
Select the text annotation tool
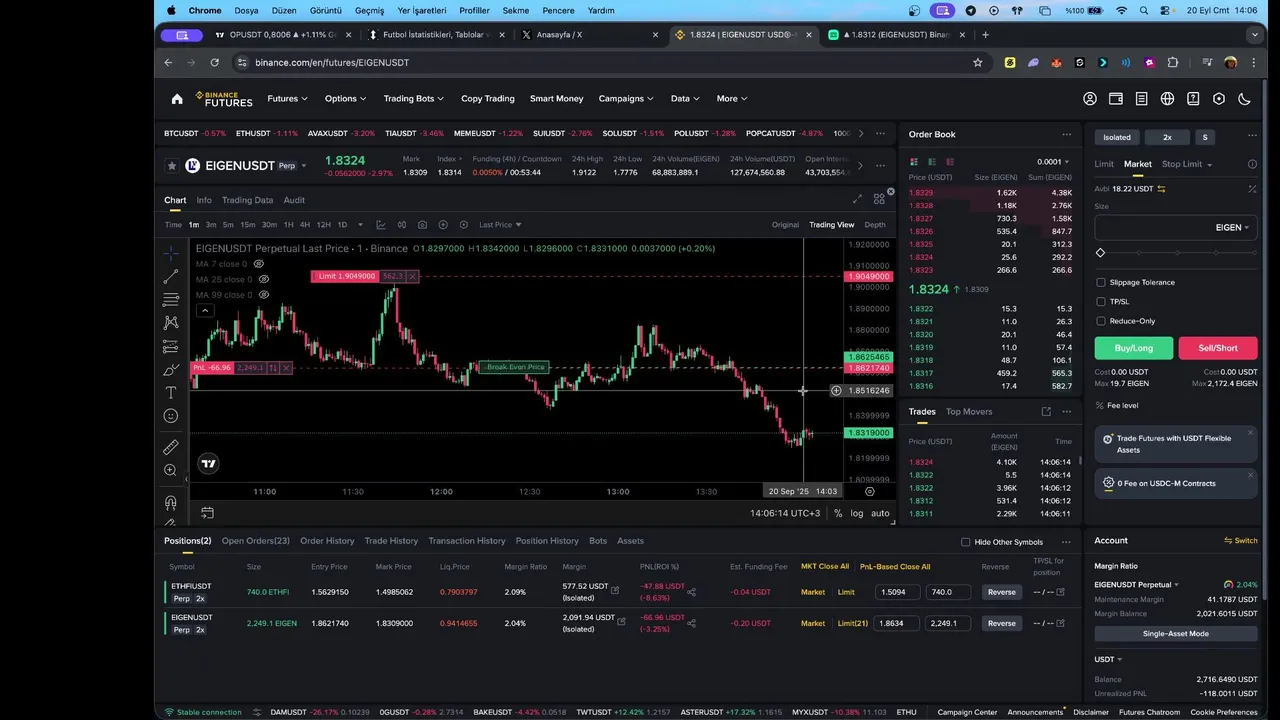171,393
